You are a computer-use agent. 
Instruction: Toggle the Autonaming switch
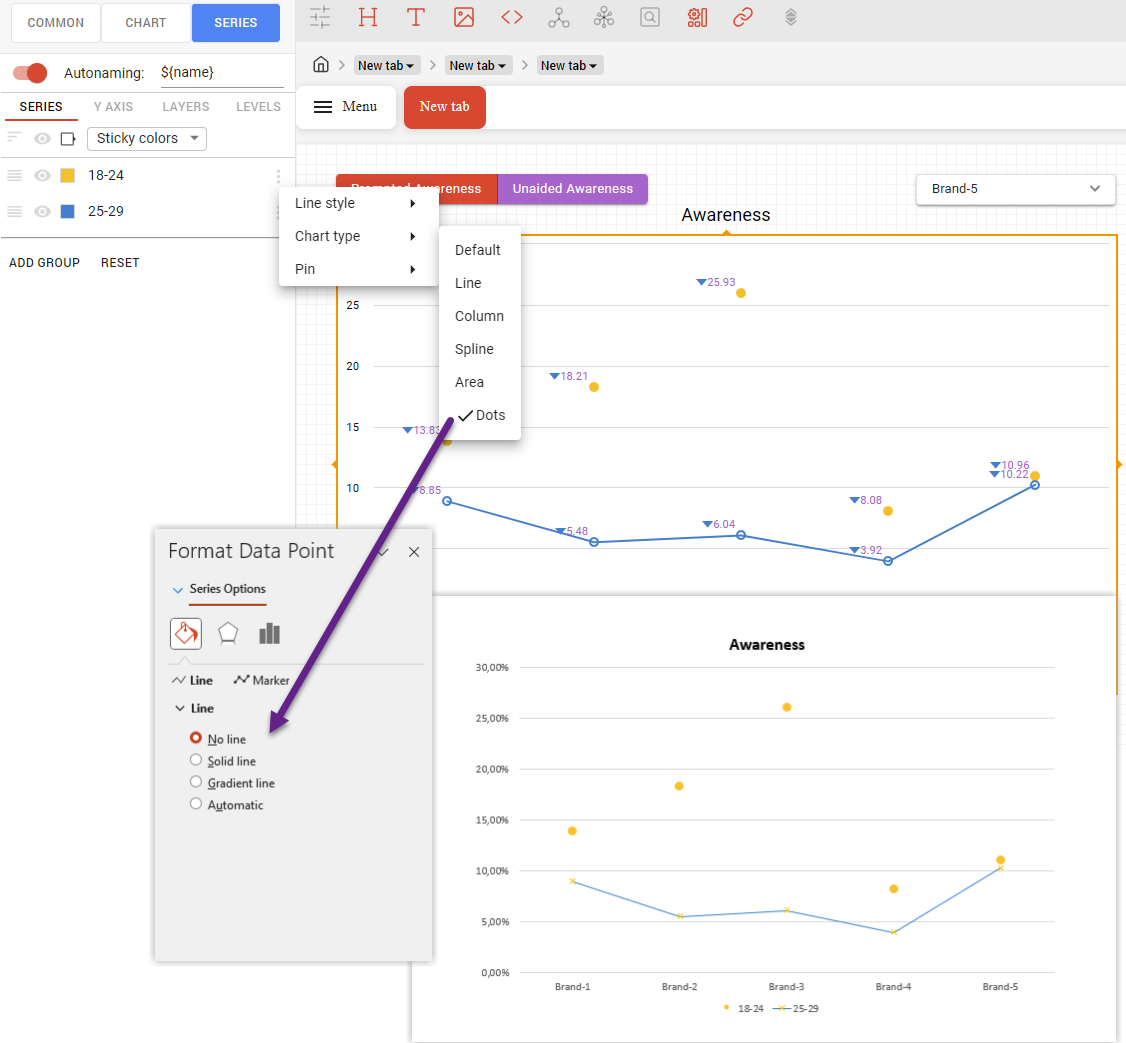coord(30,73)
